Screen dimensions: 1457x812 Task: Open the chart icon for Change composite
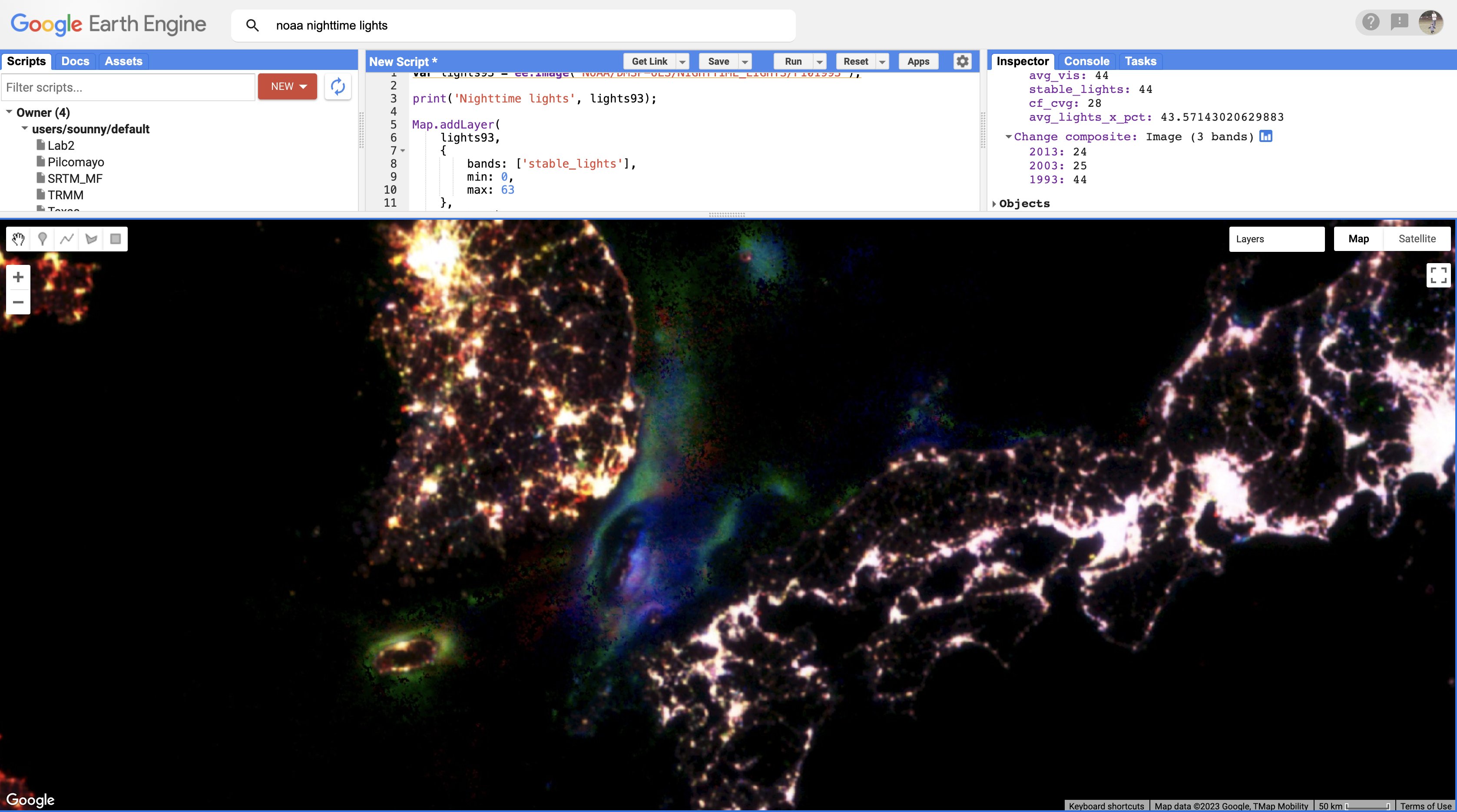pos(1266,136)
